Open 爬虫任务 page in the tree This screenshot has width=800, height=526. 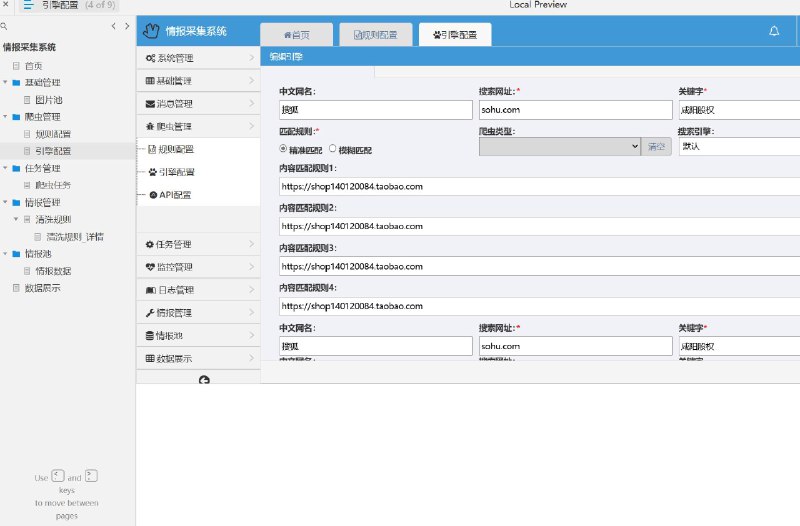coord(53,185)
